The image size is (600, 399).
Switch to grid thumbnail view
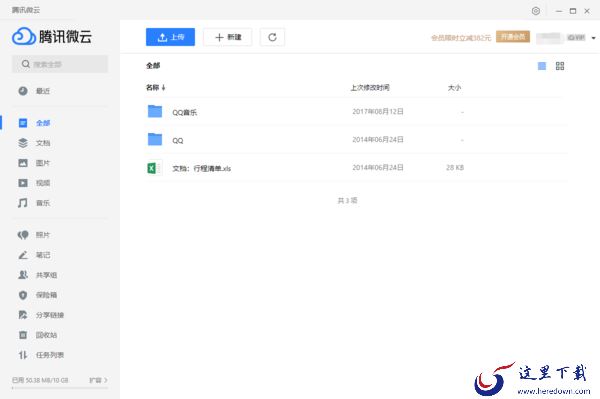tap(560, 66)
